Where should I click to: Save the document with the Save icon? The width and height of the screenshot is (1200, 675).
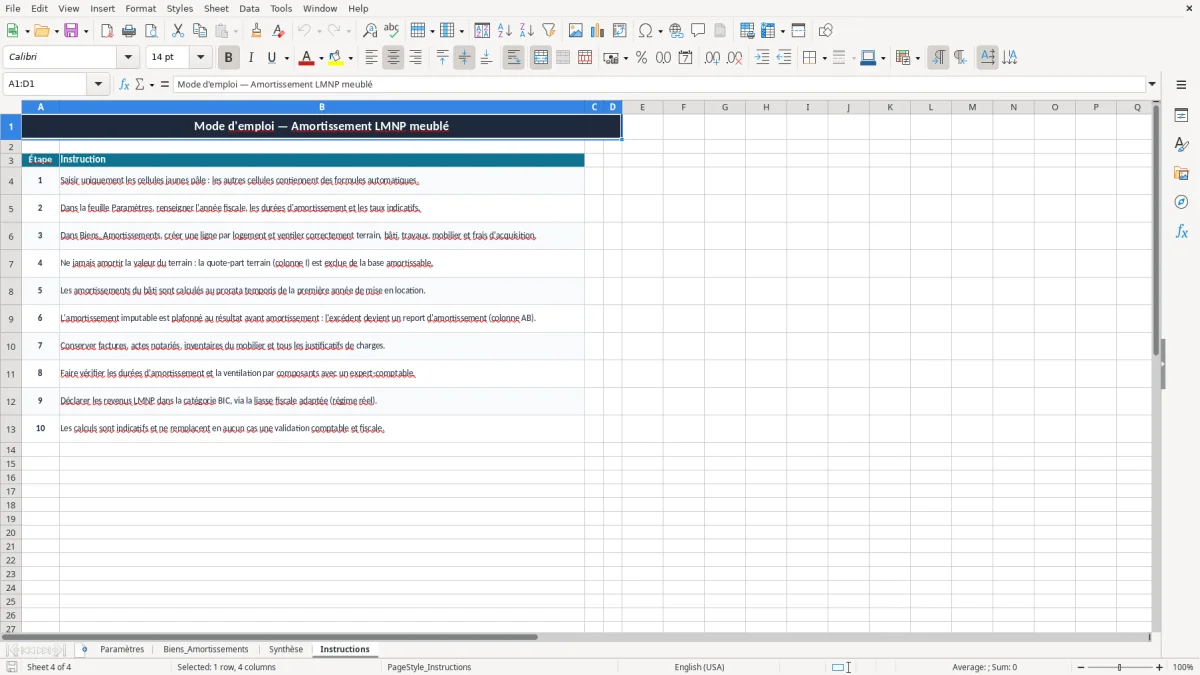pos(71,31)
